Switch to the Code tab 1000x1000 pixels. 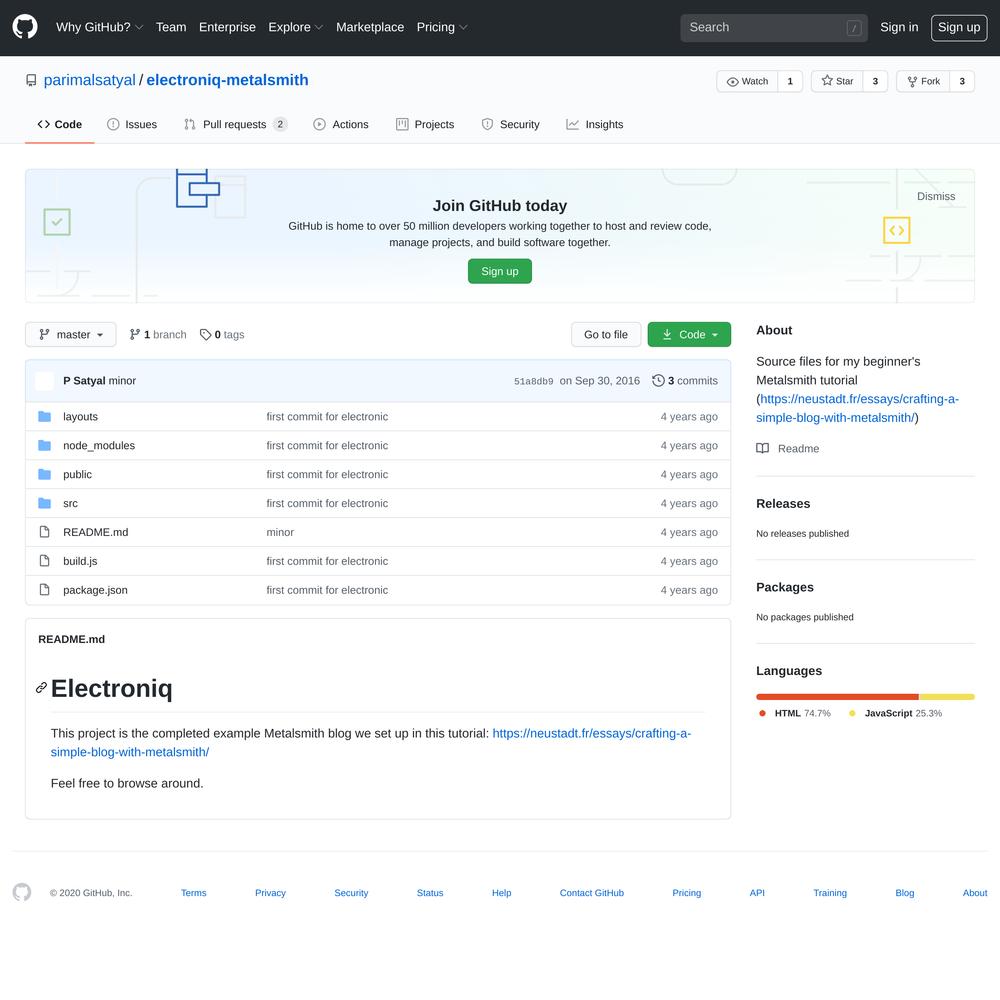pyautogui.click(x=59, y=124)
